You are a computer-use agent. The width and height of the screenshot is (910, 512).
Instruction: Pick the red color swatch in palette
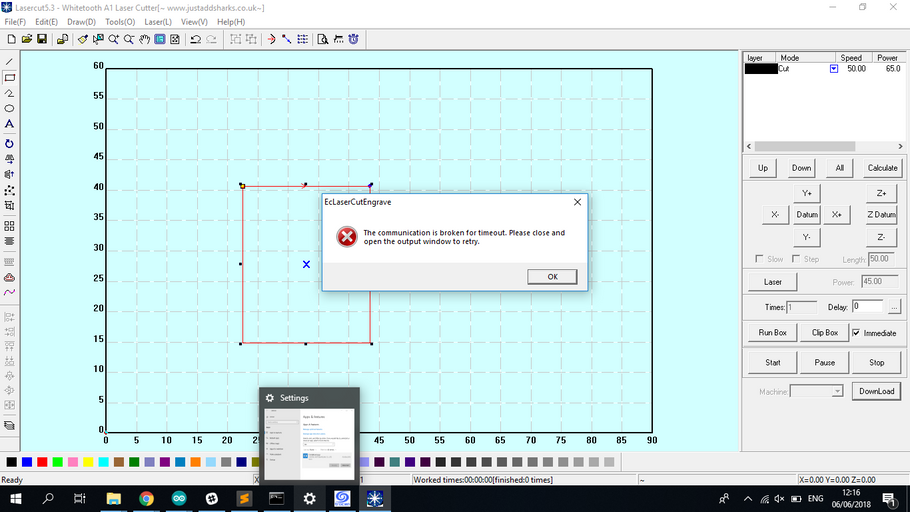click(42, 462)
